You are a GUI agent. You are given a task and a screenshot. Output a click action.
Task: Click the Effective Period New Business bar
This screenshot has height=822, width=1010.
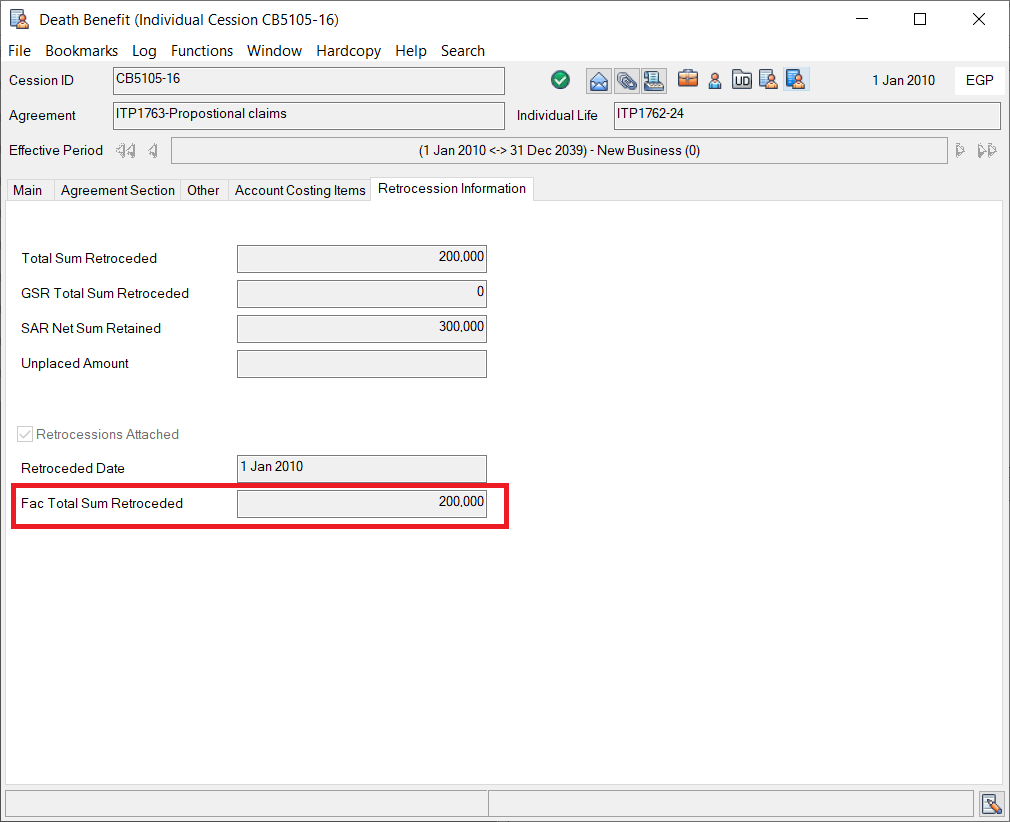click(x=559, y=151)
